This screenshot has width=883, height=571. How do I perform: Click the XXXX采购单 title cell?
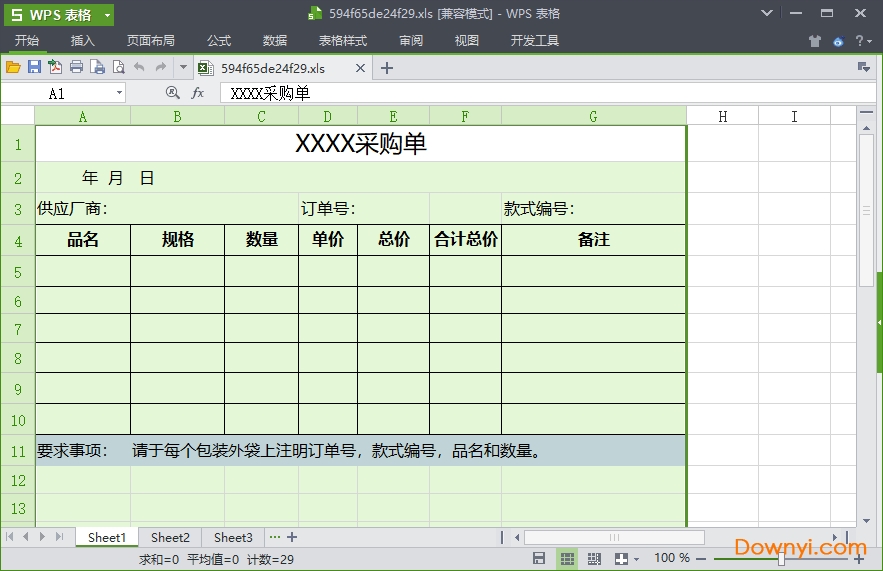pyautogui.click(x=360, y=144)
